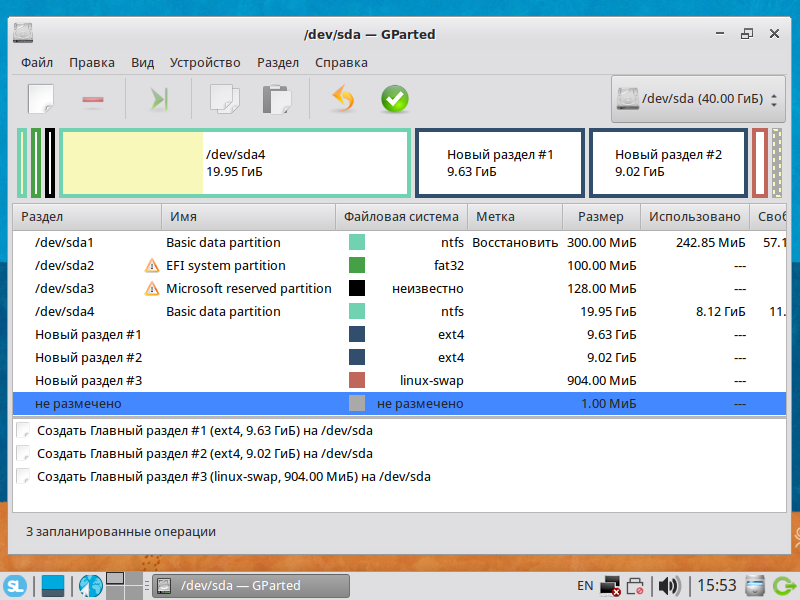Select the red linux-swap block in the disk map
Screen dimensions: 800x600
760,163
